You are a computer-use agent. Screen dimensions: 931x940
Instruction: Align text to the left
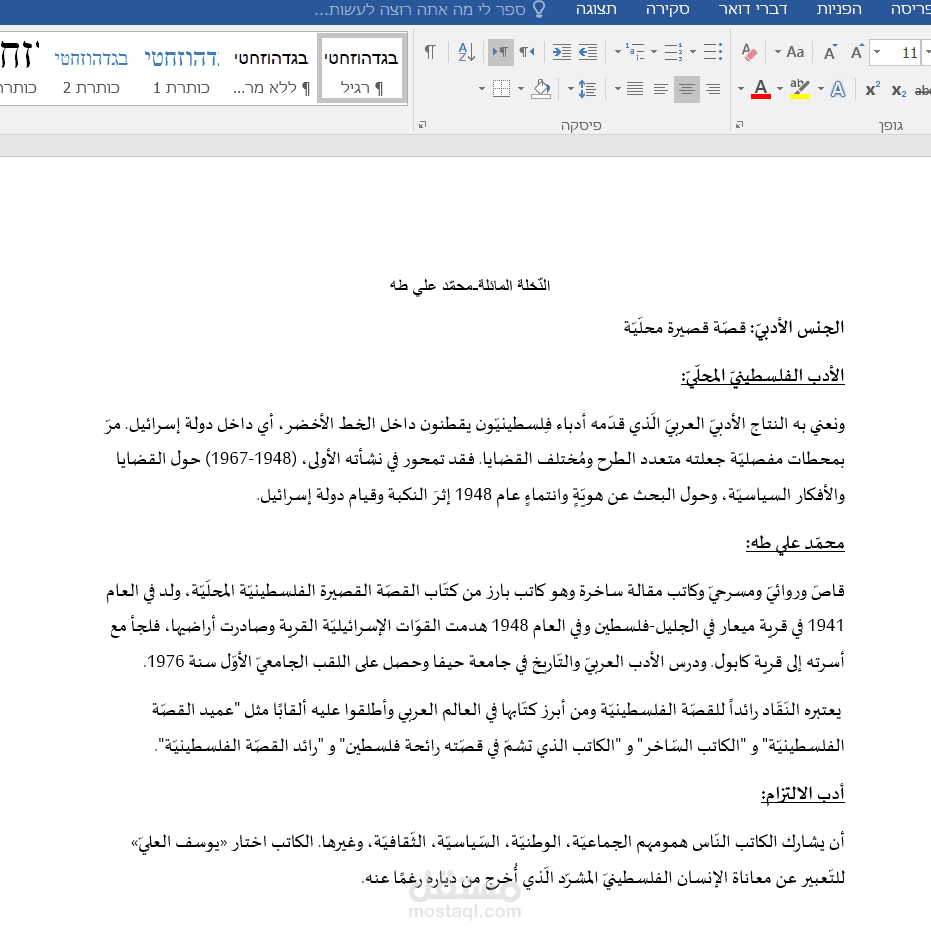coord(661,89)
